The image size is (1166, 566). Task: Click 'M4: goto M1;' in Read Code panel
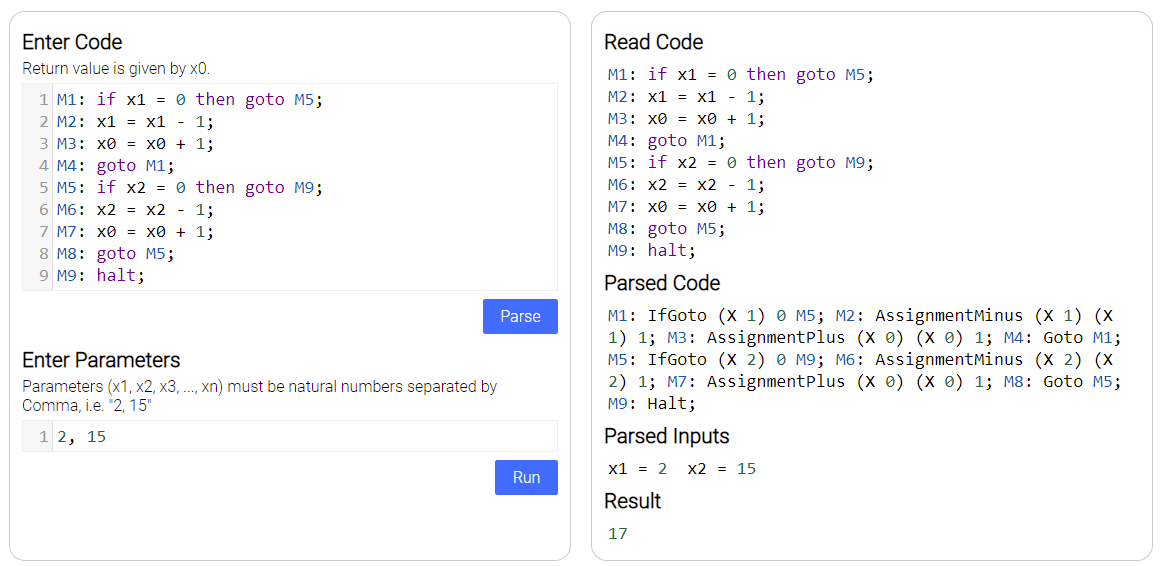tap(666, 141)
